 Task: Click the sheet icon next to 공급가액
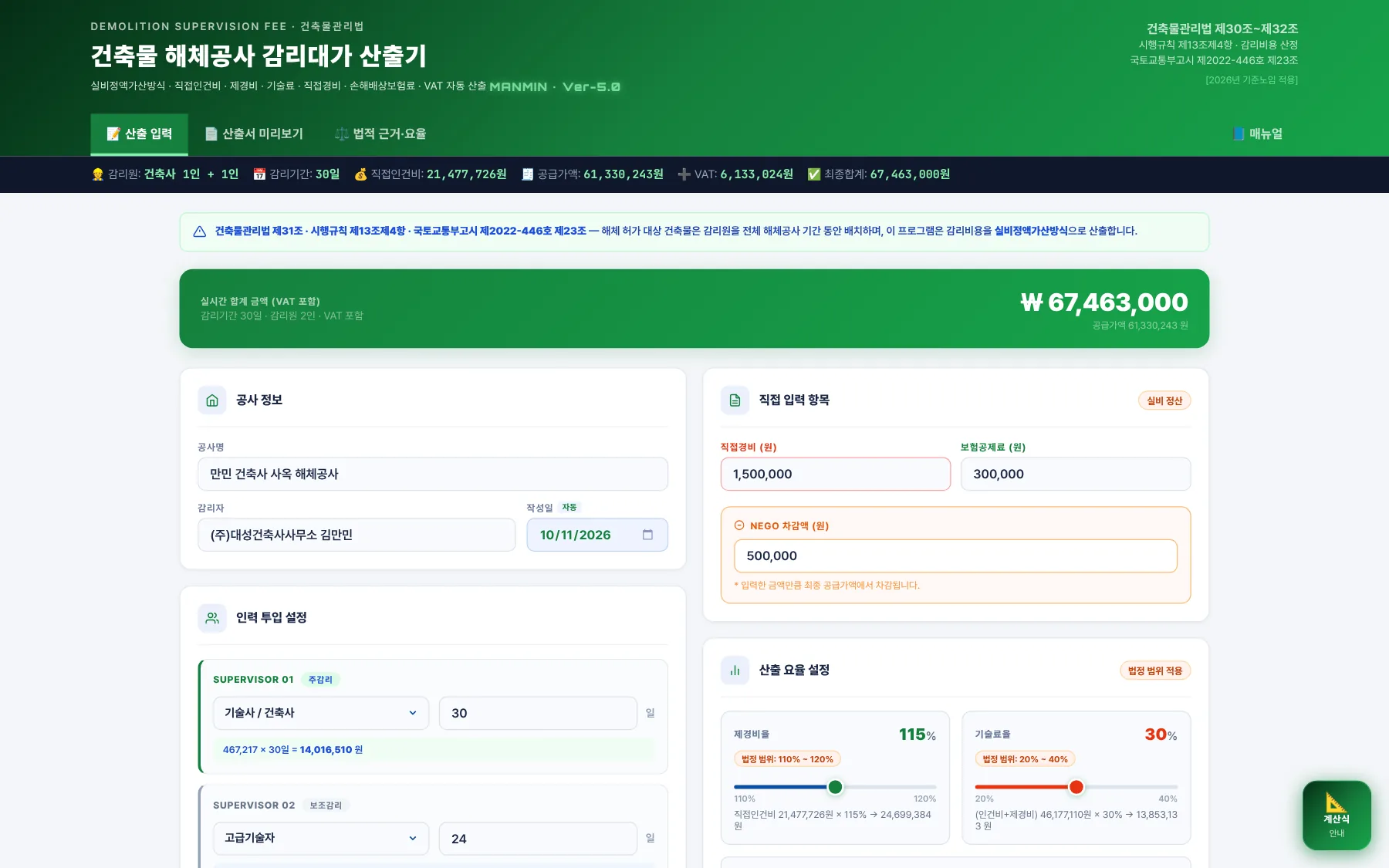coord(528,174)
